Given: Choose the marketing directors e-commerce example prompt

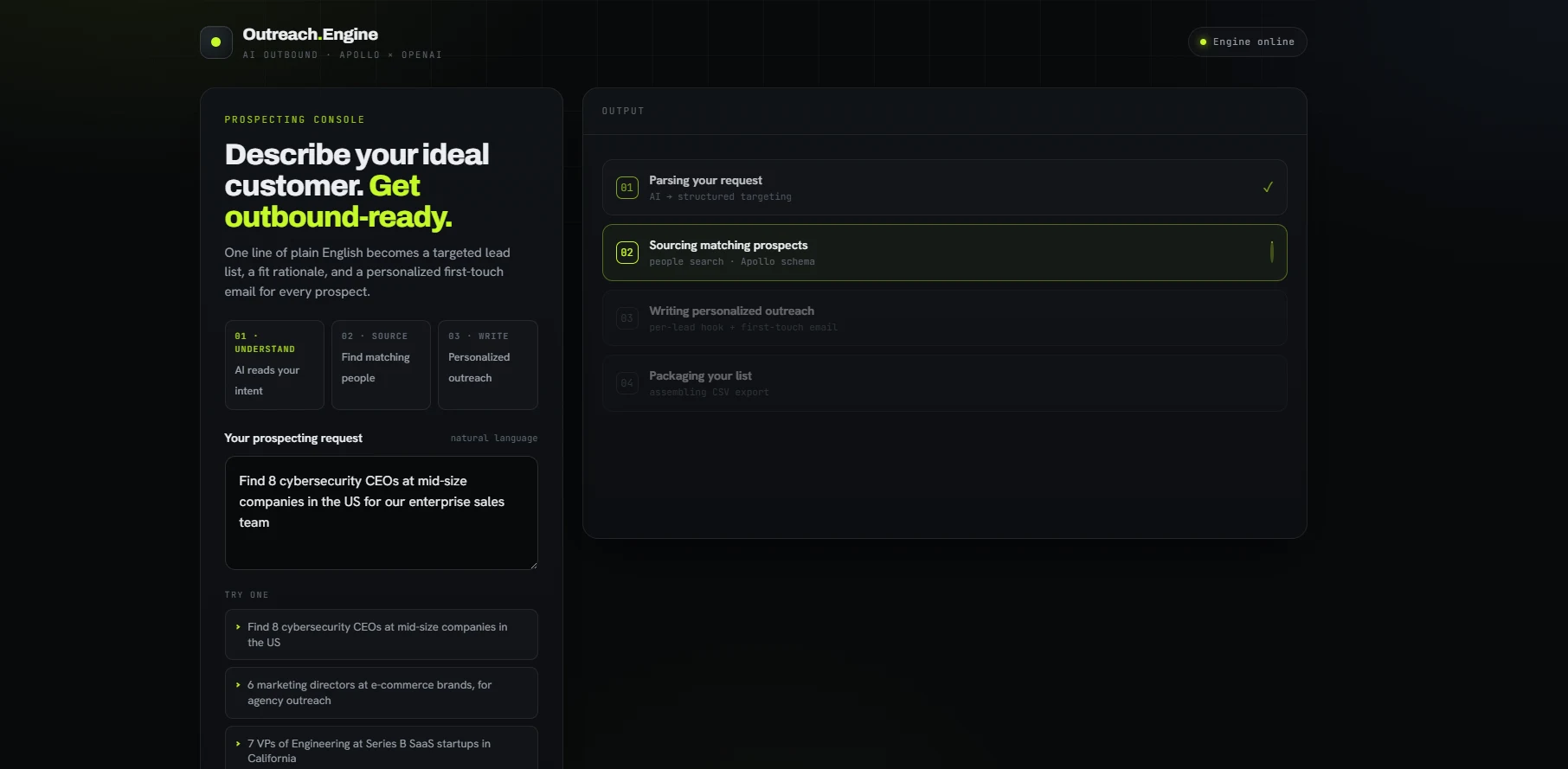Looking at the screenshot, I should pos(381,693).
